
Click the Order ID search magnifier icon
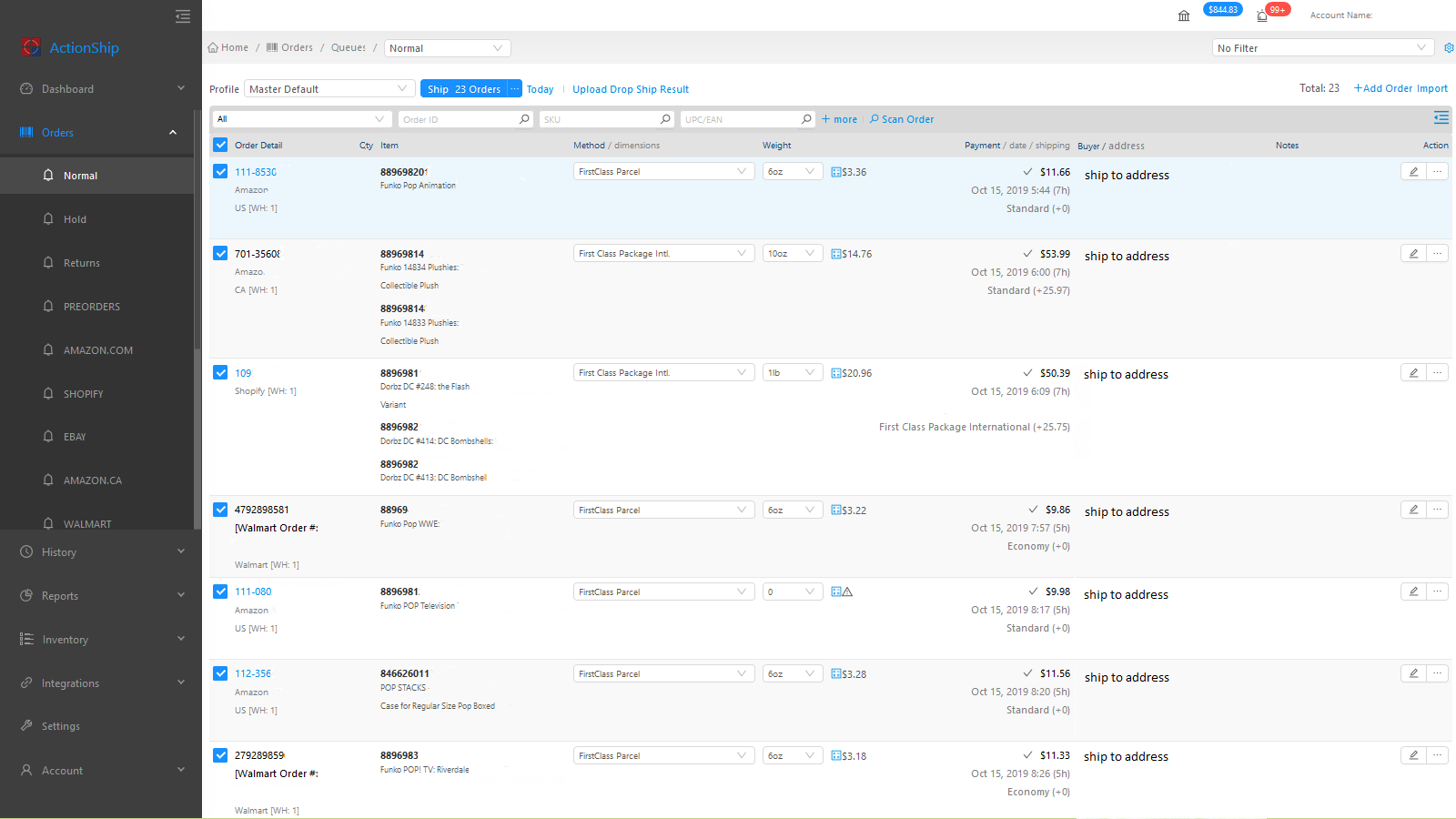pyautogui.click(x=524, y=119)
